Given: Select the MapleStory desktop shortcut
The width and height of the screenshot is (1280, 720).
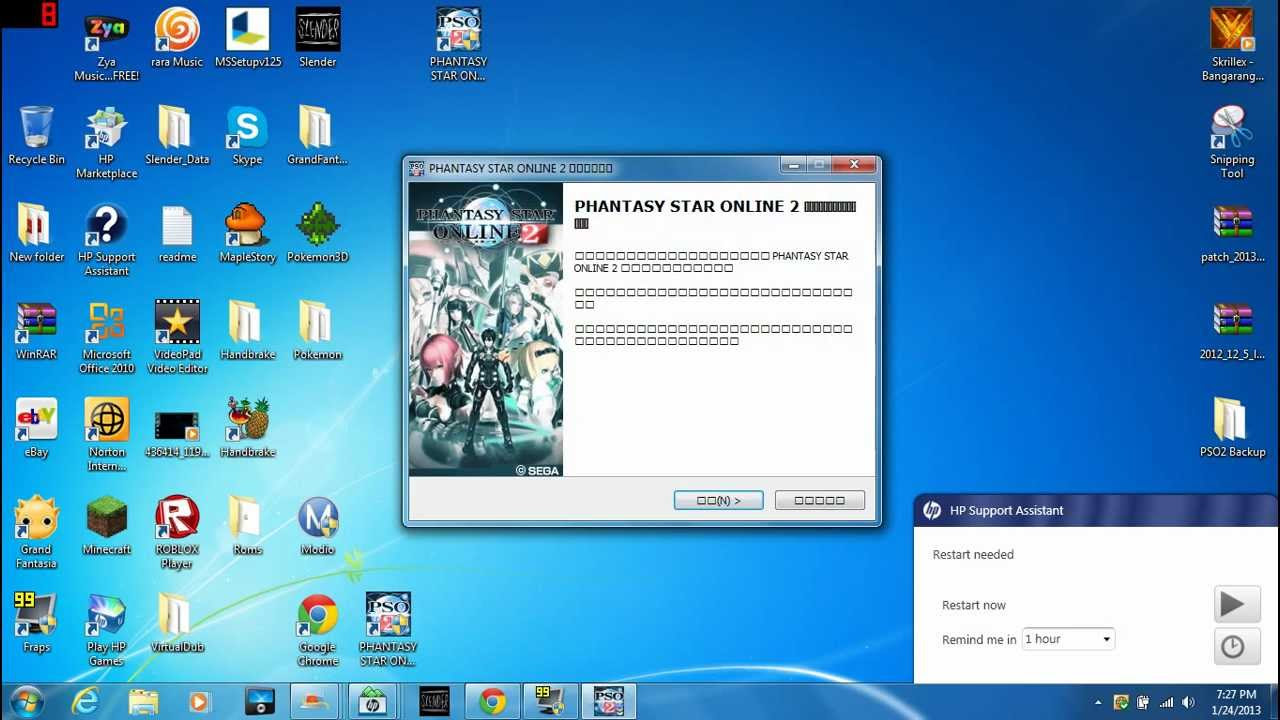Looking at the screenshot, I should [247, 233].
